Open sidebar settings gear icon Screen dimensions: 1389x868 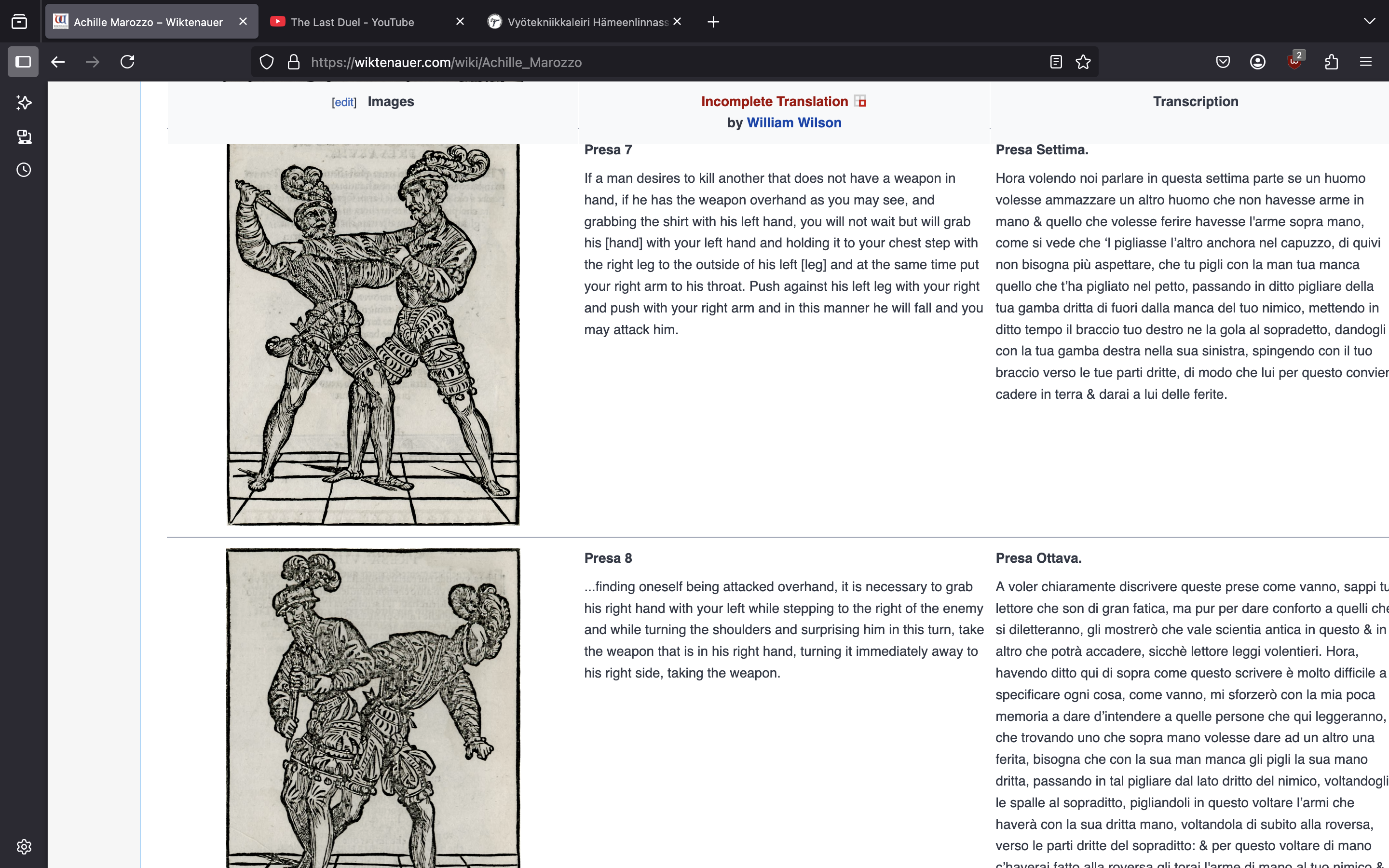point(24,846)
